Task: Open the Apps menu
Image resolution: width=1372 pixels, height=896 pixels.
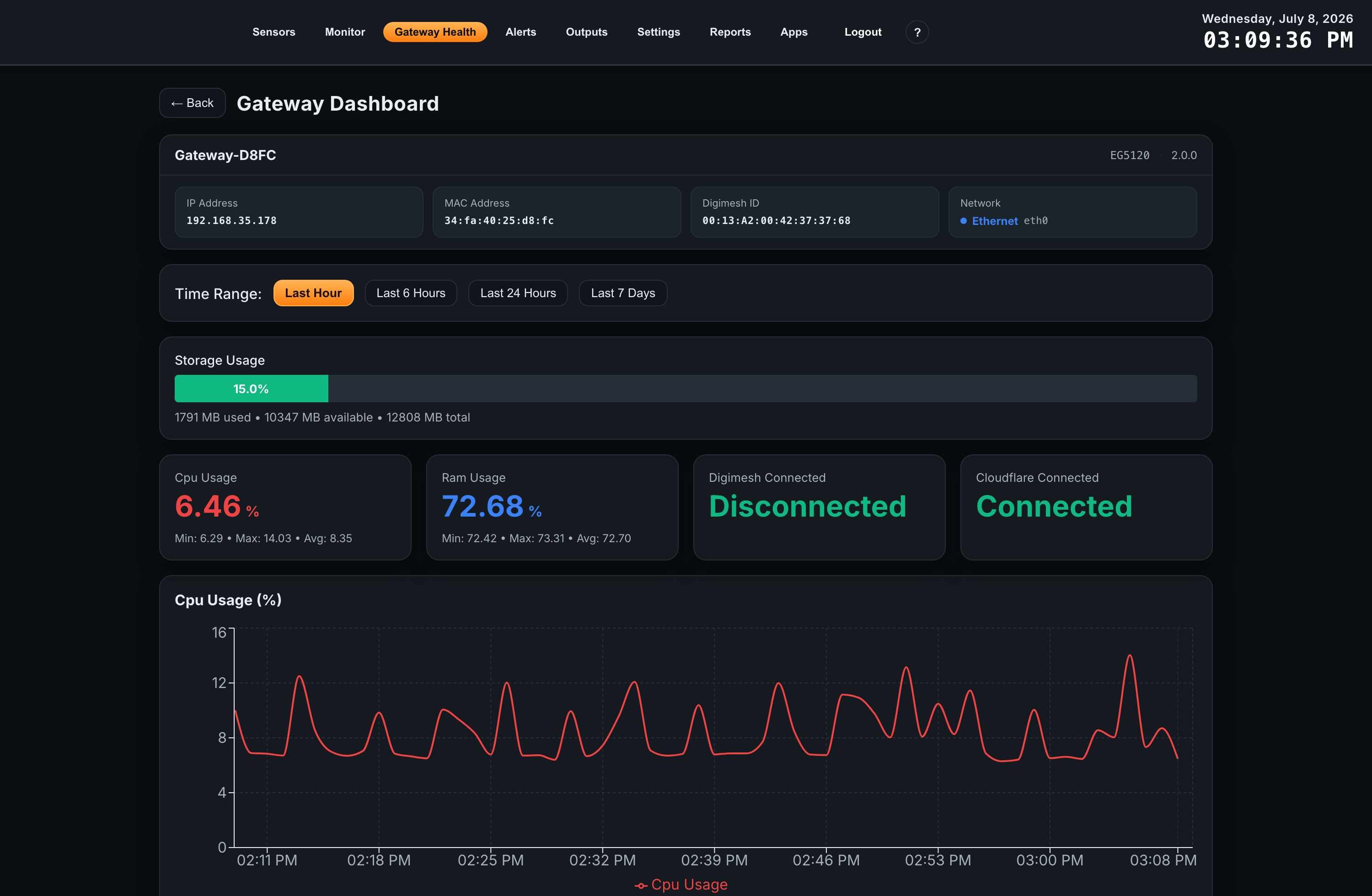Action: pyautogui.click(x=793, y=32)
